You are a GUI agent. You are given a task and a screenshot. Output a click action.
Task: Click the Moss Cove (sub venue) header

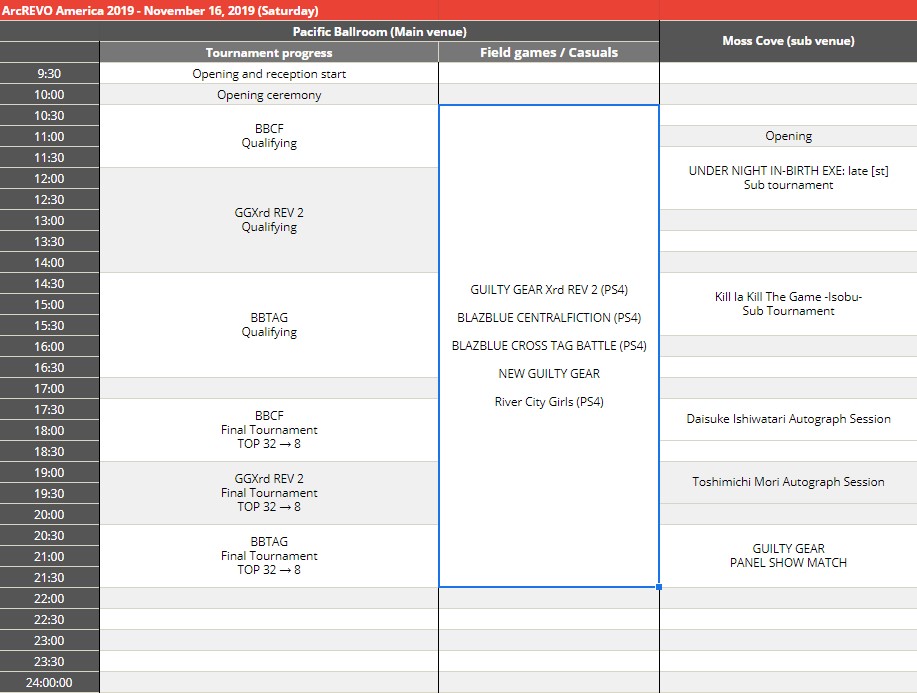click(x=788, y=41)
